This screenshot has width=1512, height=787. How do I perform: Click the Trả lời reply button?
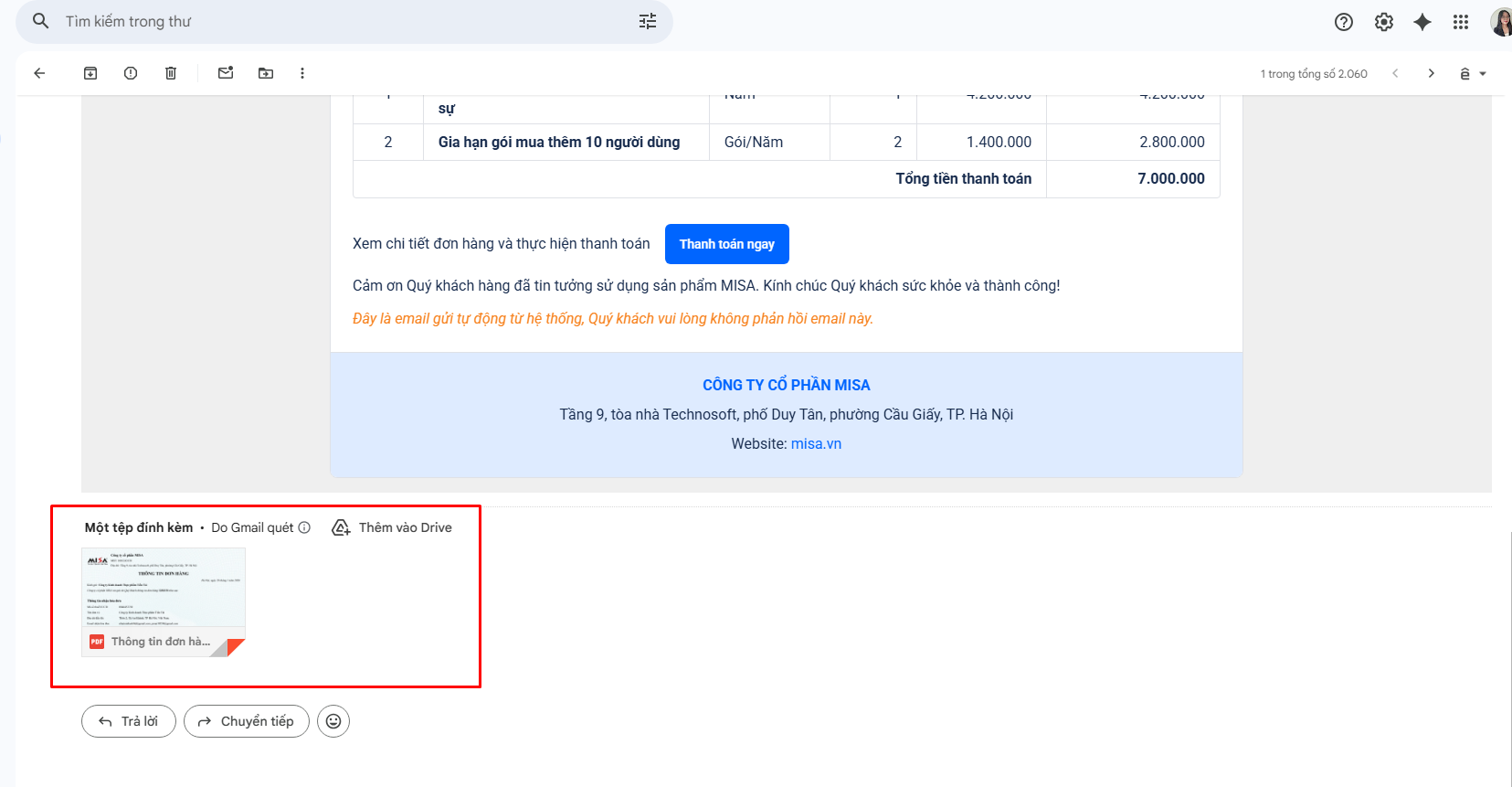click(129, 721)
